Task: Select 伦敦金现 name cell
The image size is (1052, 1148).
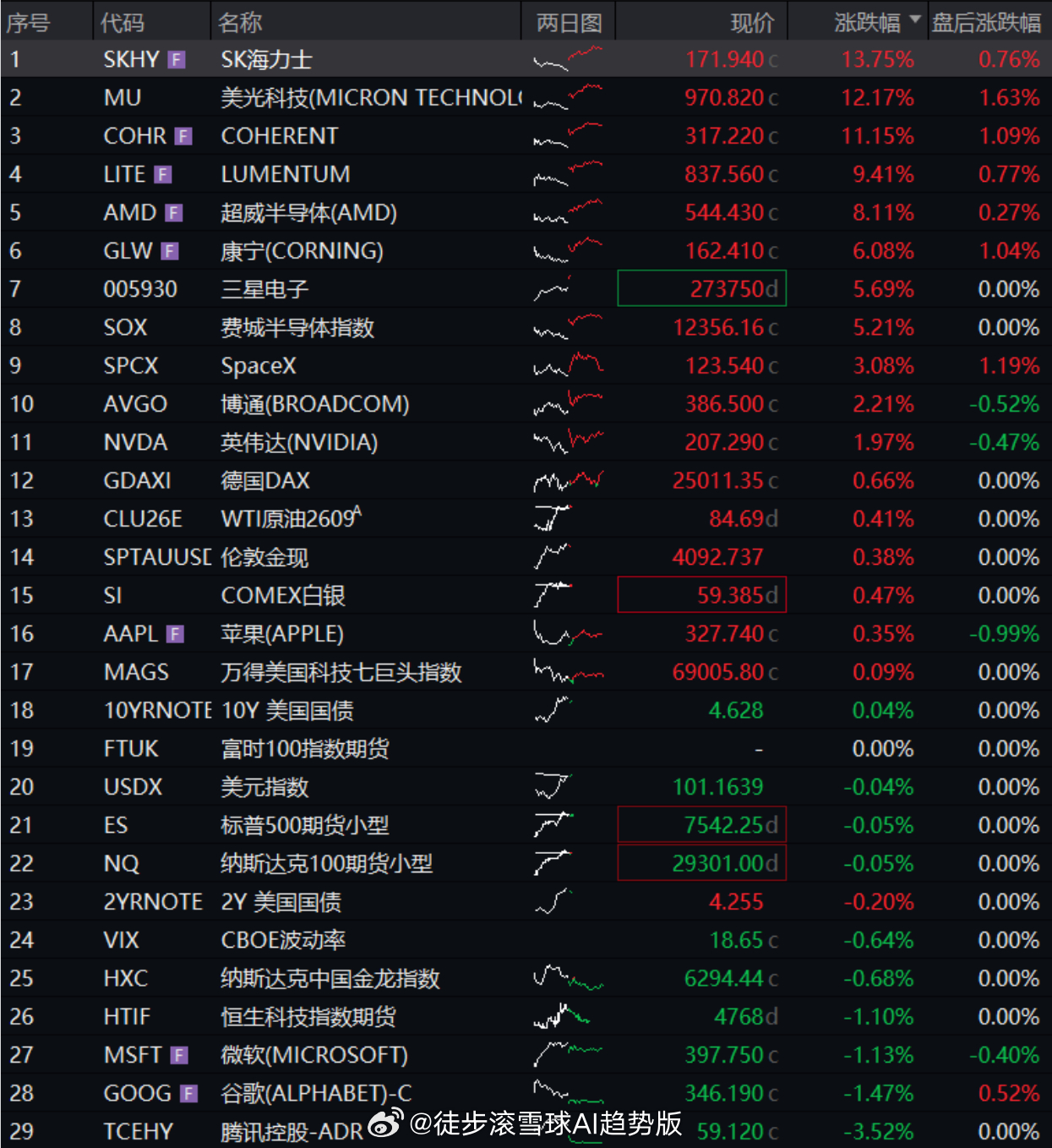Action: point(264,557)
